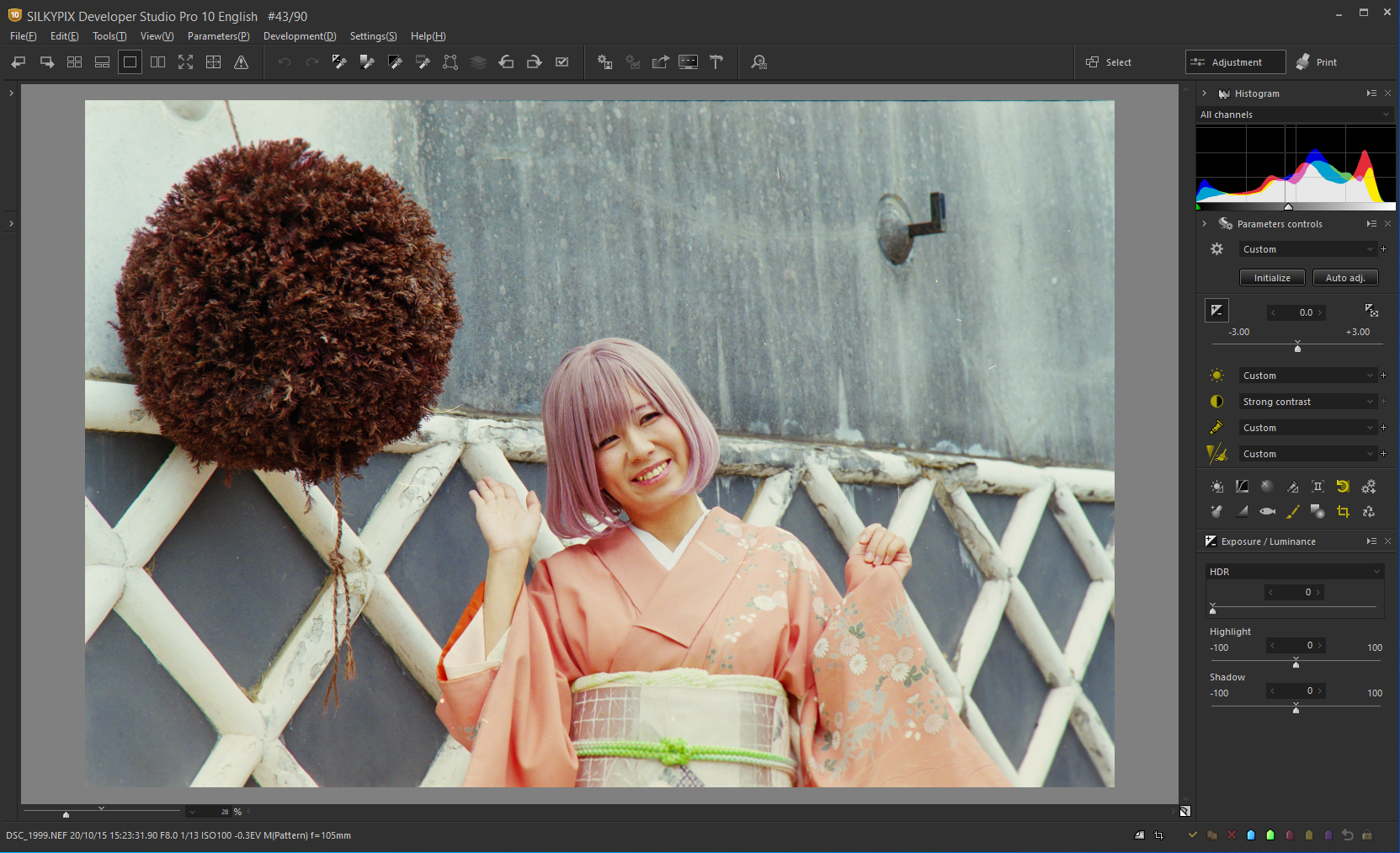Switch to combination view mode icon
1400x853 pixels.
[103, 62]
